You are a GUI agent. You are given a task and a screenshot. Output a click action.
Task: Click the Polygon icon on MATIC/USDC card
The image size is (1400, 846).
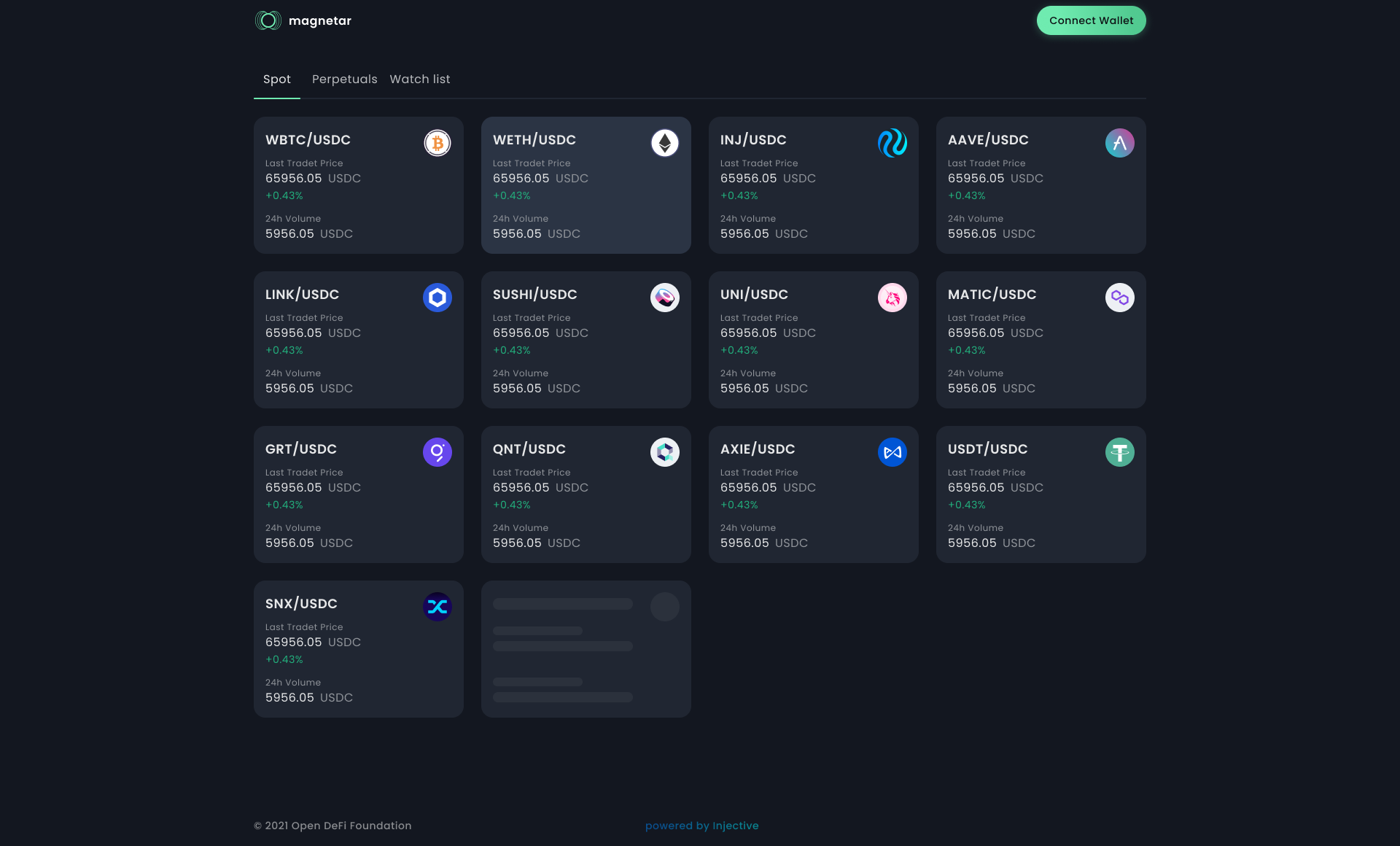pyautogui.click(x=1120, y=298)
